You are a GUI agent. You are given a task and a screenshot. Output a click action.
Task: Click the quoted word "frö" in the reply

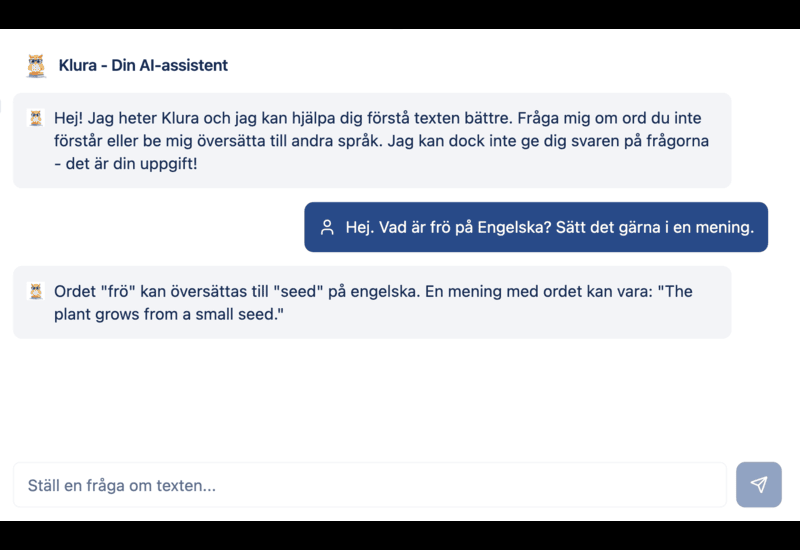pyautogui.click(x=116, y=292)
